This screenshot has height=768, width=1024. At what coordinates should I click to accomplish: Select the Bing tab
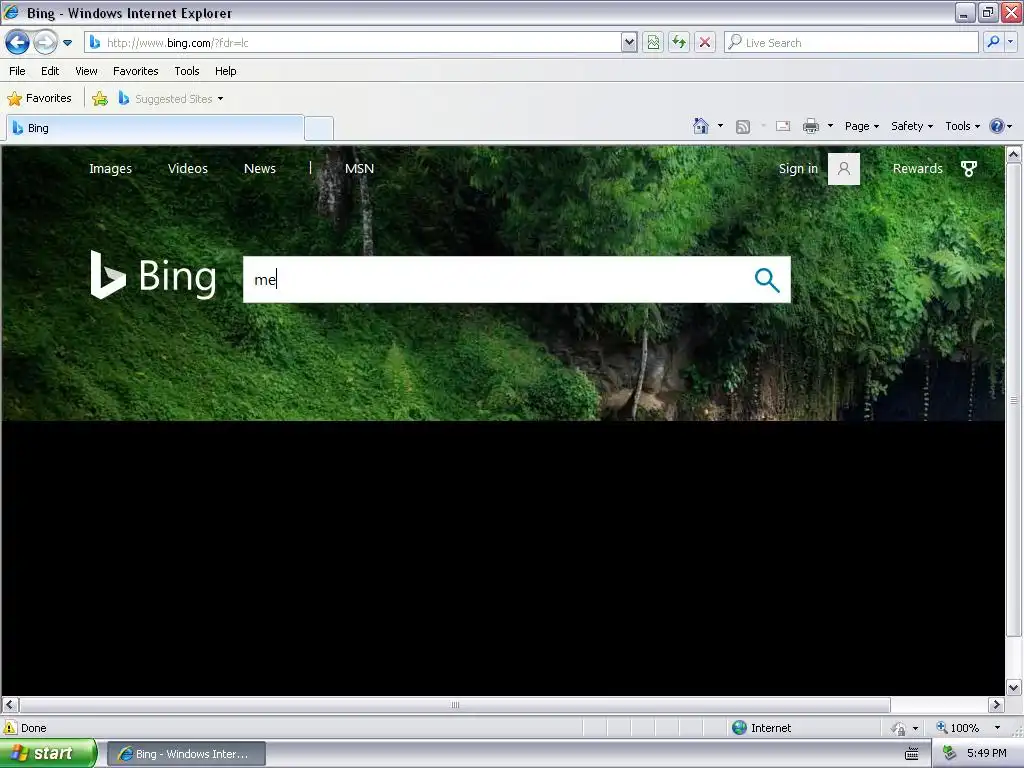(155, 128)
